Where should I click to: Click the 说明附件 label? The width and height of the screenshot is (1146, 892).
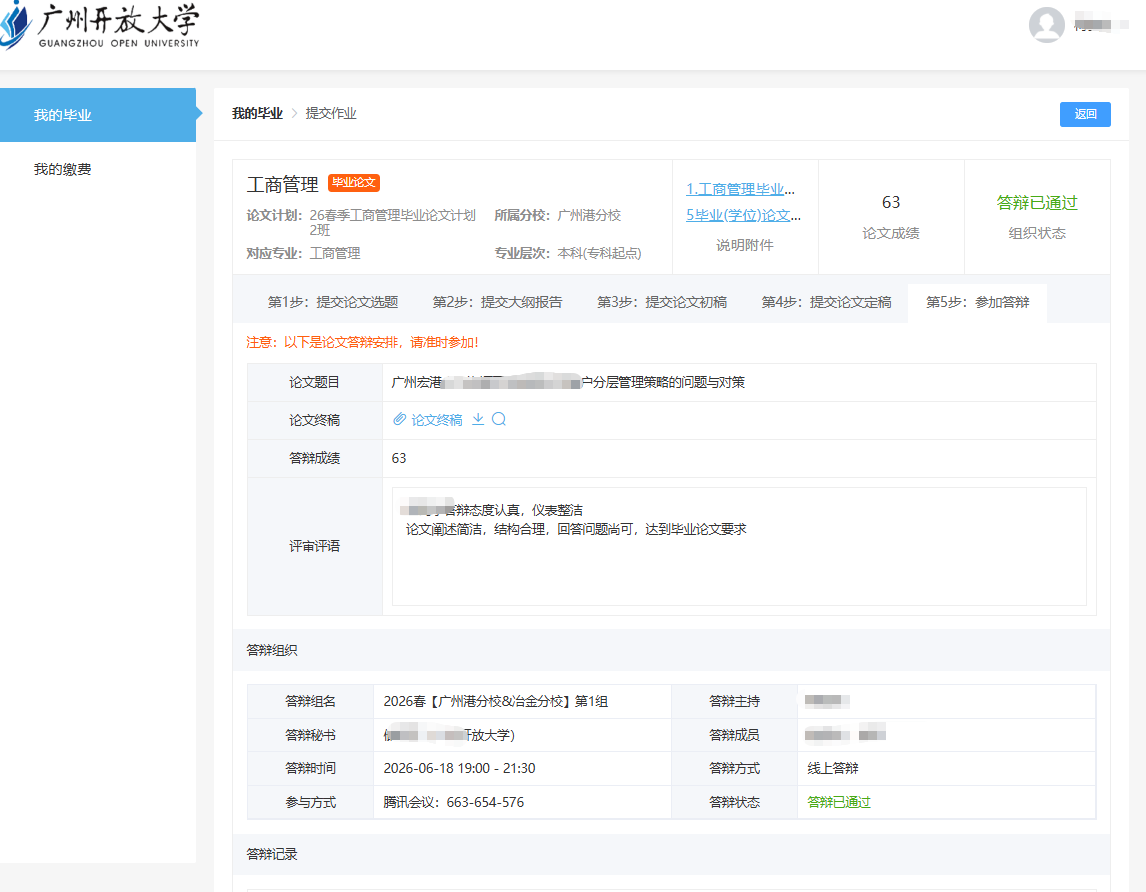coord(744,245)
